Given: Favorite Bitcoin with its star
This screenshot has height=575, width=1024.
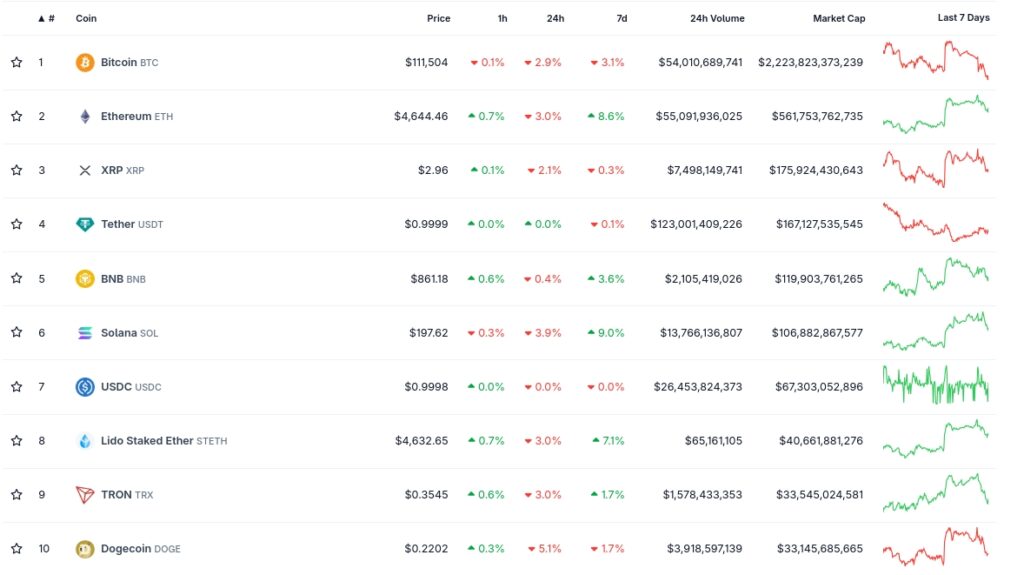Looking at the screenshot, I should pos(16,63).
